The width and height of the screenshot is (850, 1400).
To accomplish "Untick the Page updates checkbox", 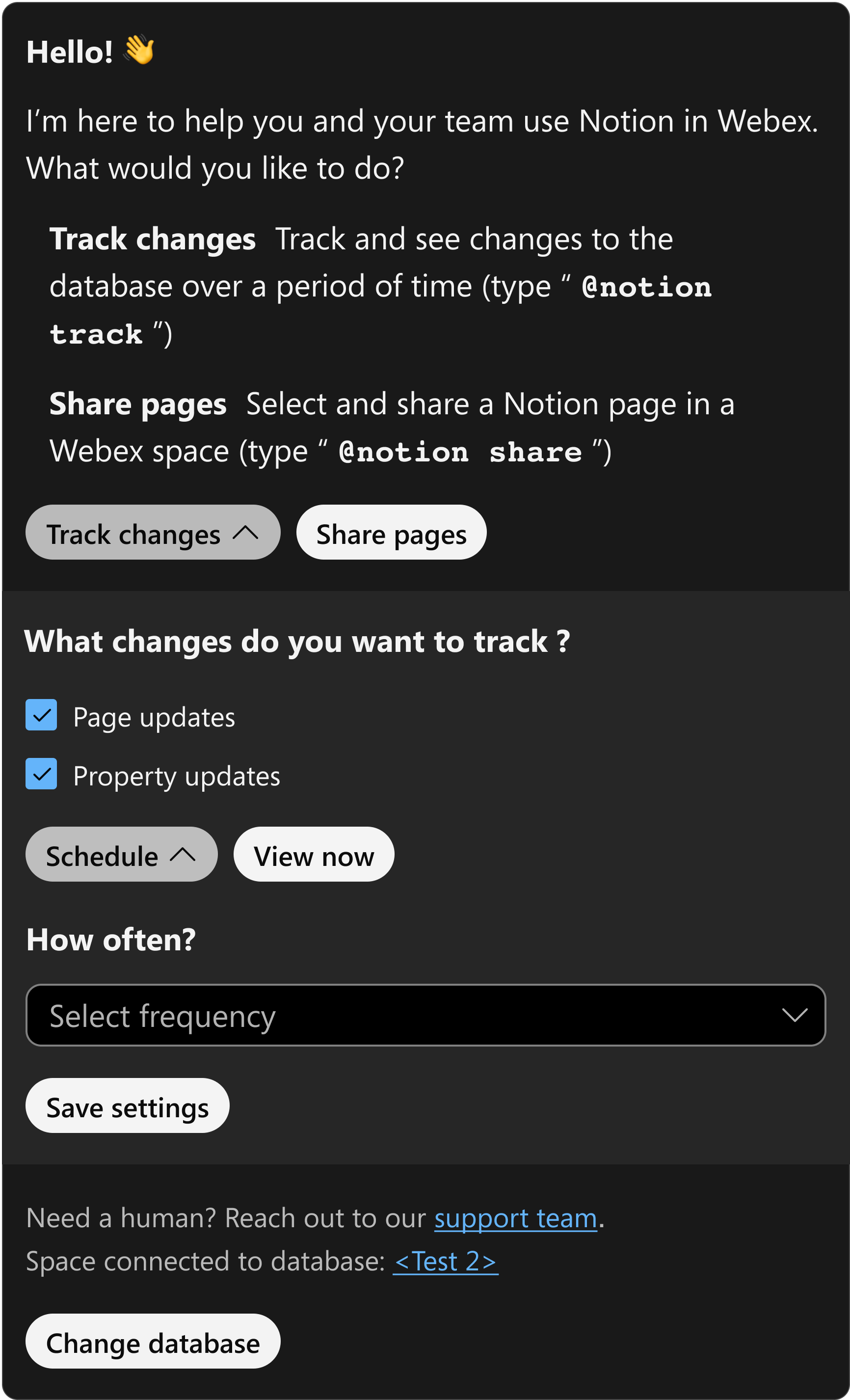I will coord(42,715).
